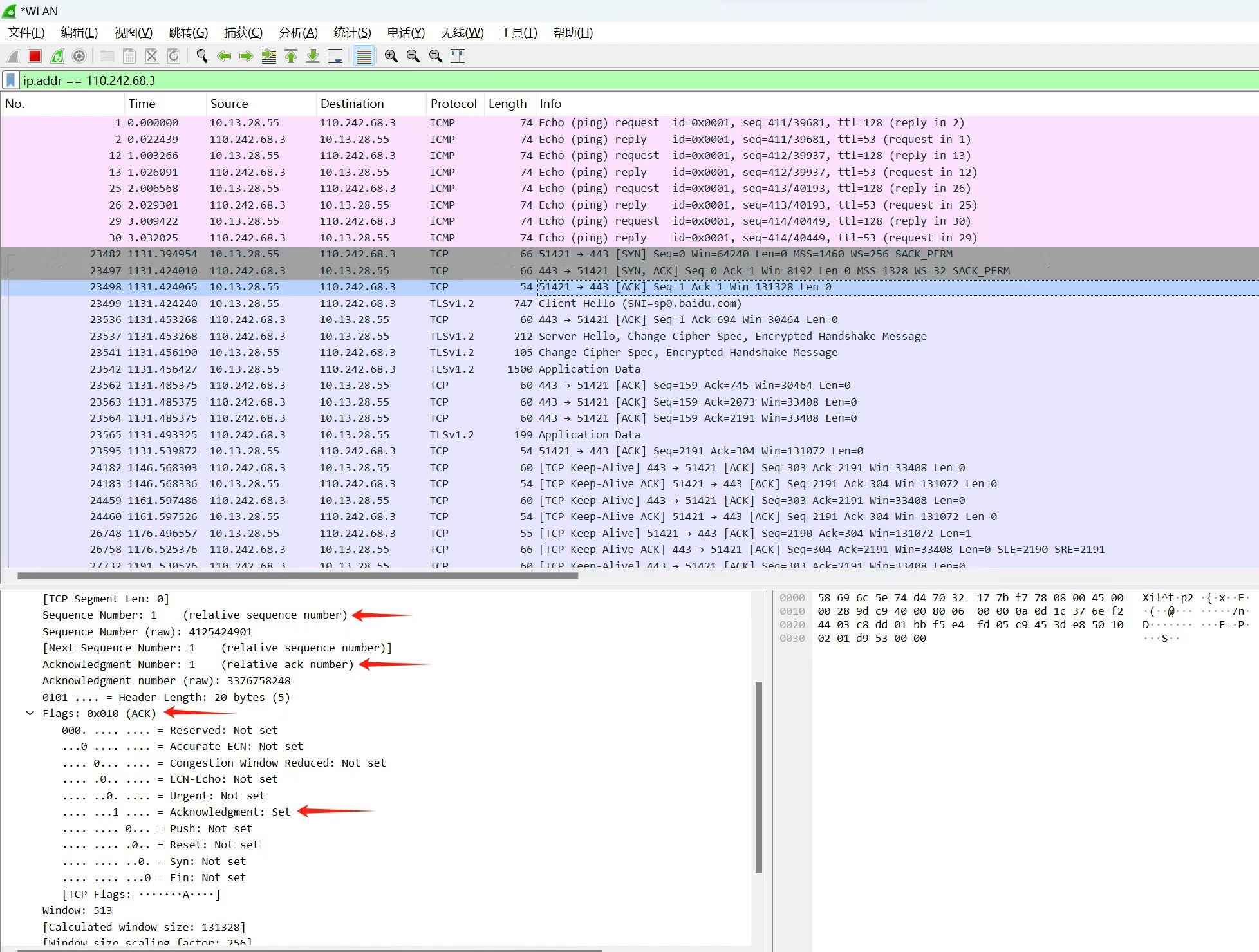Go back in packet history
Viewport: 1259px width, 952px height.
pyautogui.click(x=224, y=57)
